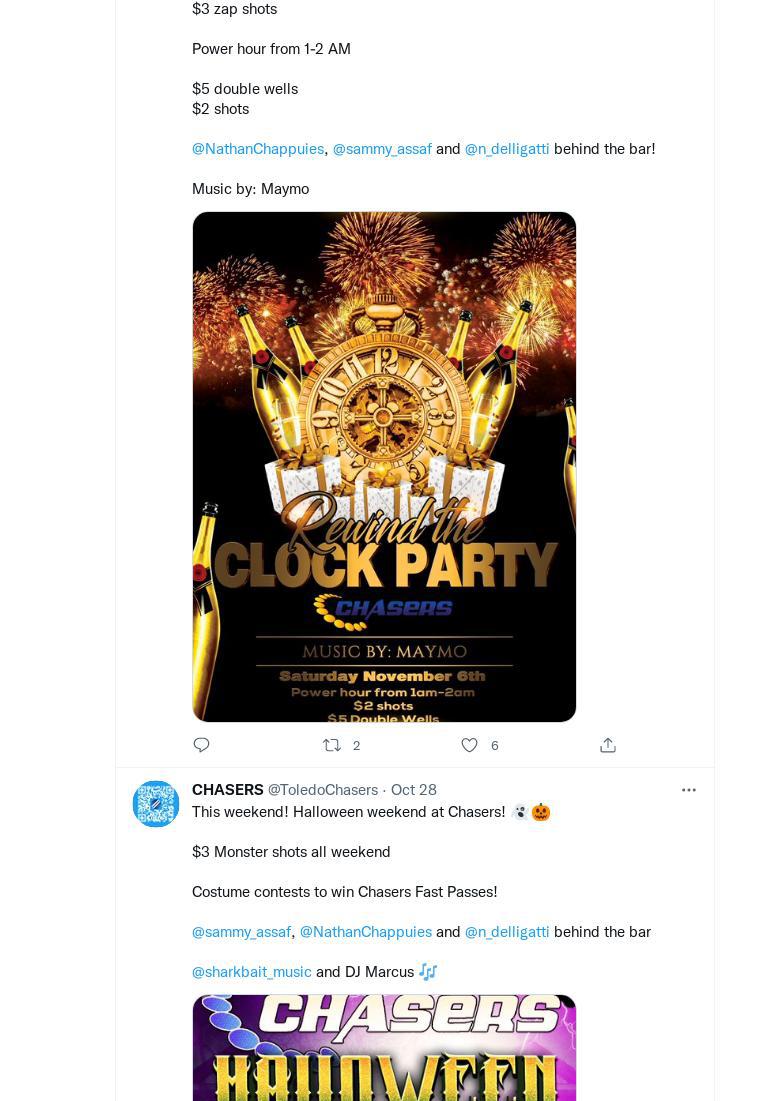The width and height of the screenshot is (770, 1101).
Task: Visit the @sharkbait_music profile link
Action: (x=252, y=972)
